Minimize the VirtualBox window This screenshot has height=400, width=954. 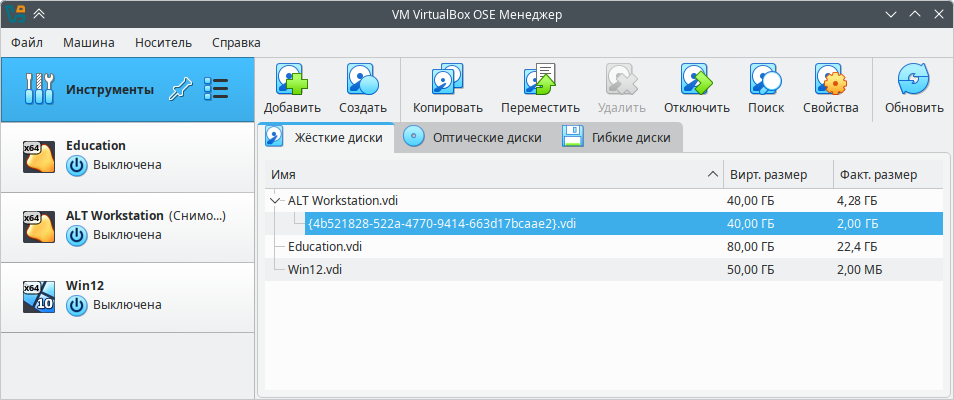tap(891, 13)
